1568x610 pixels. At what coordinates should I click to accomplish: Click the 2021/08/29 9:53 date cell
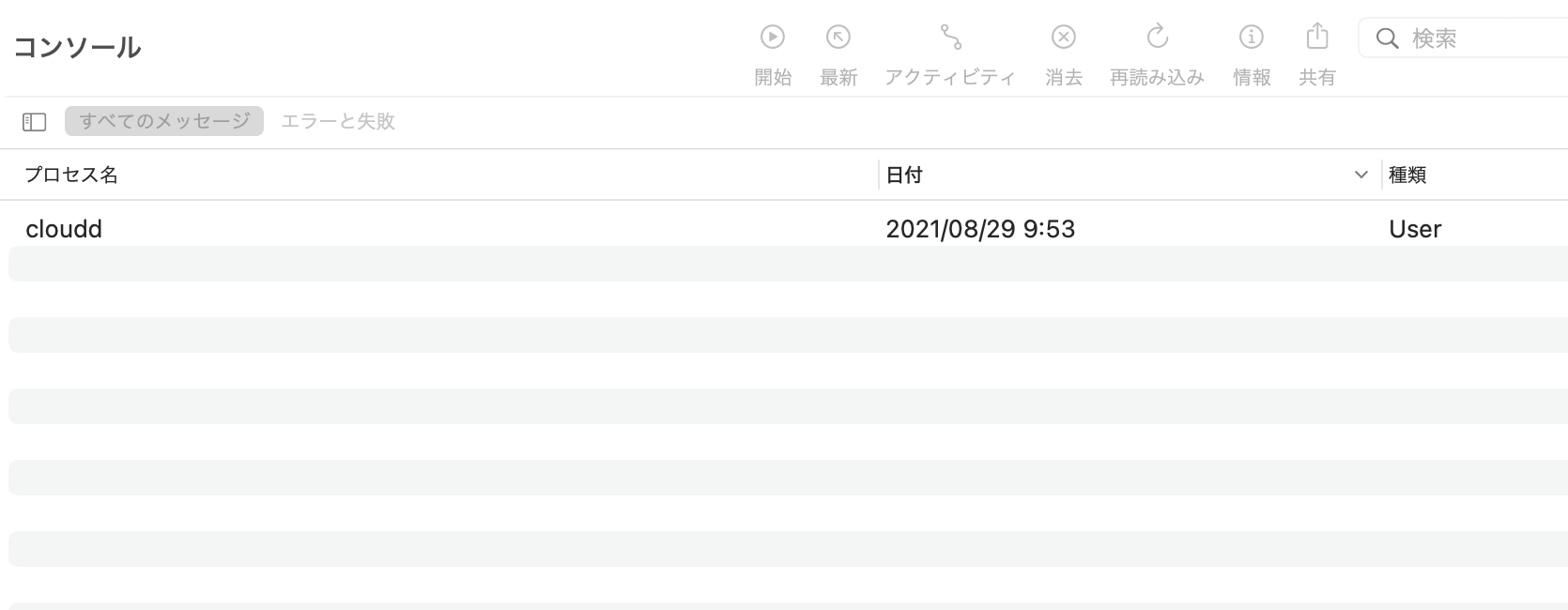coord(980,229)
